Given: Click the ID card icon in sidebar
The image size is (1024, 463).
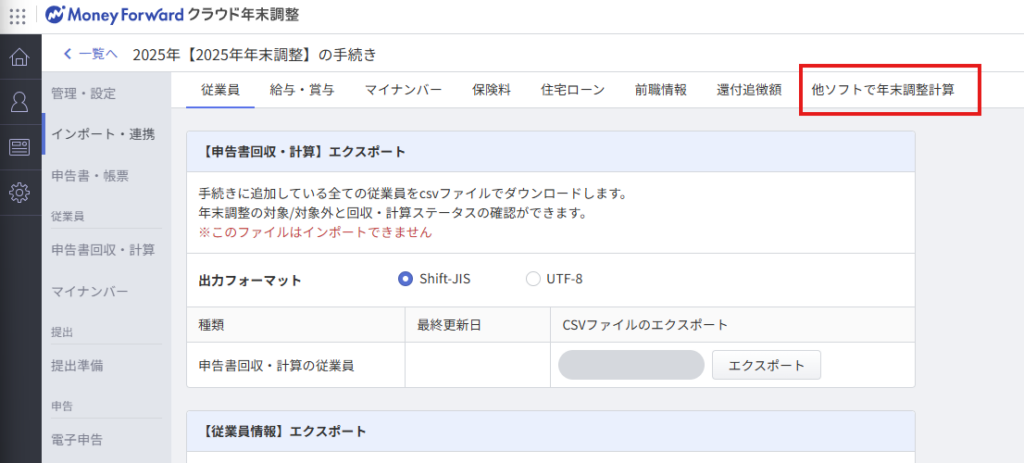Looking at the screenshot, I should [x=19, y=147].
